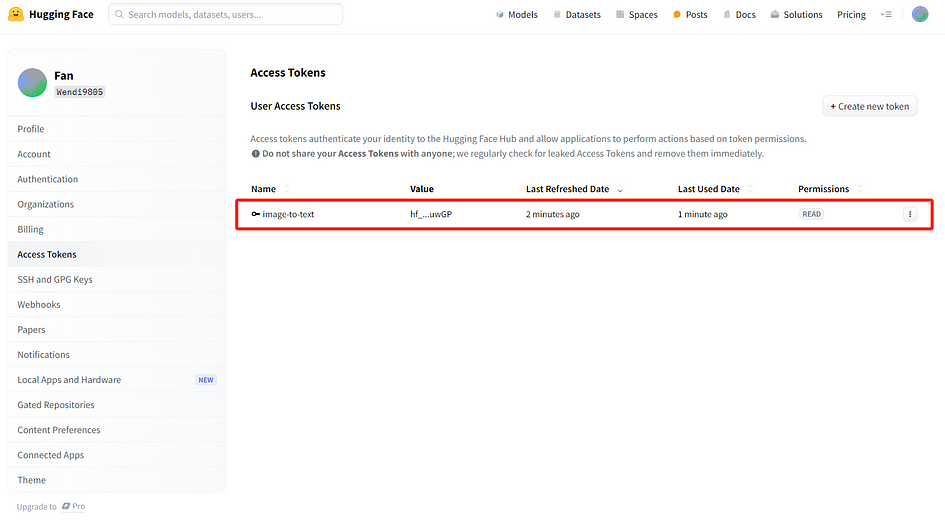Sort by the Last Used Date arrow
945x525 pixels.
750,189
